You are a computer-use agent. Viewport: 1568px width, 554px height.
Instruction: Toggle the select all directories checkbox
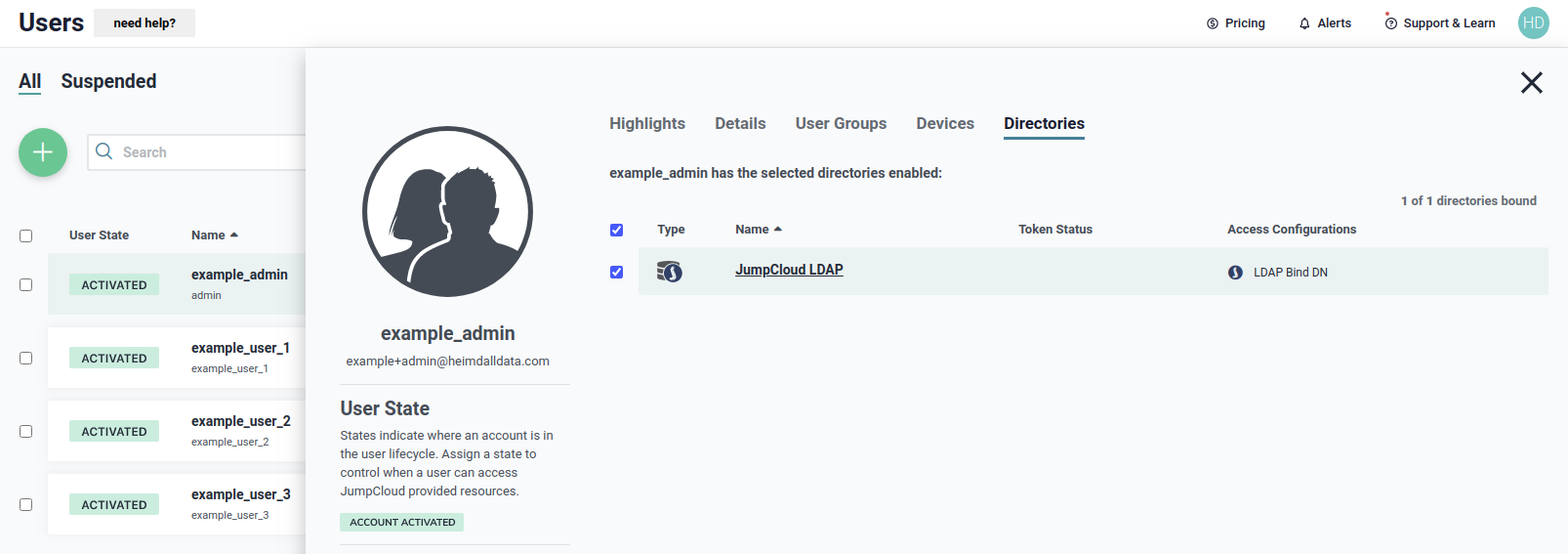[616, 231]
